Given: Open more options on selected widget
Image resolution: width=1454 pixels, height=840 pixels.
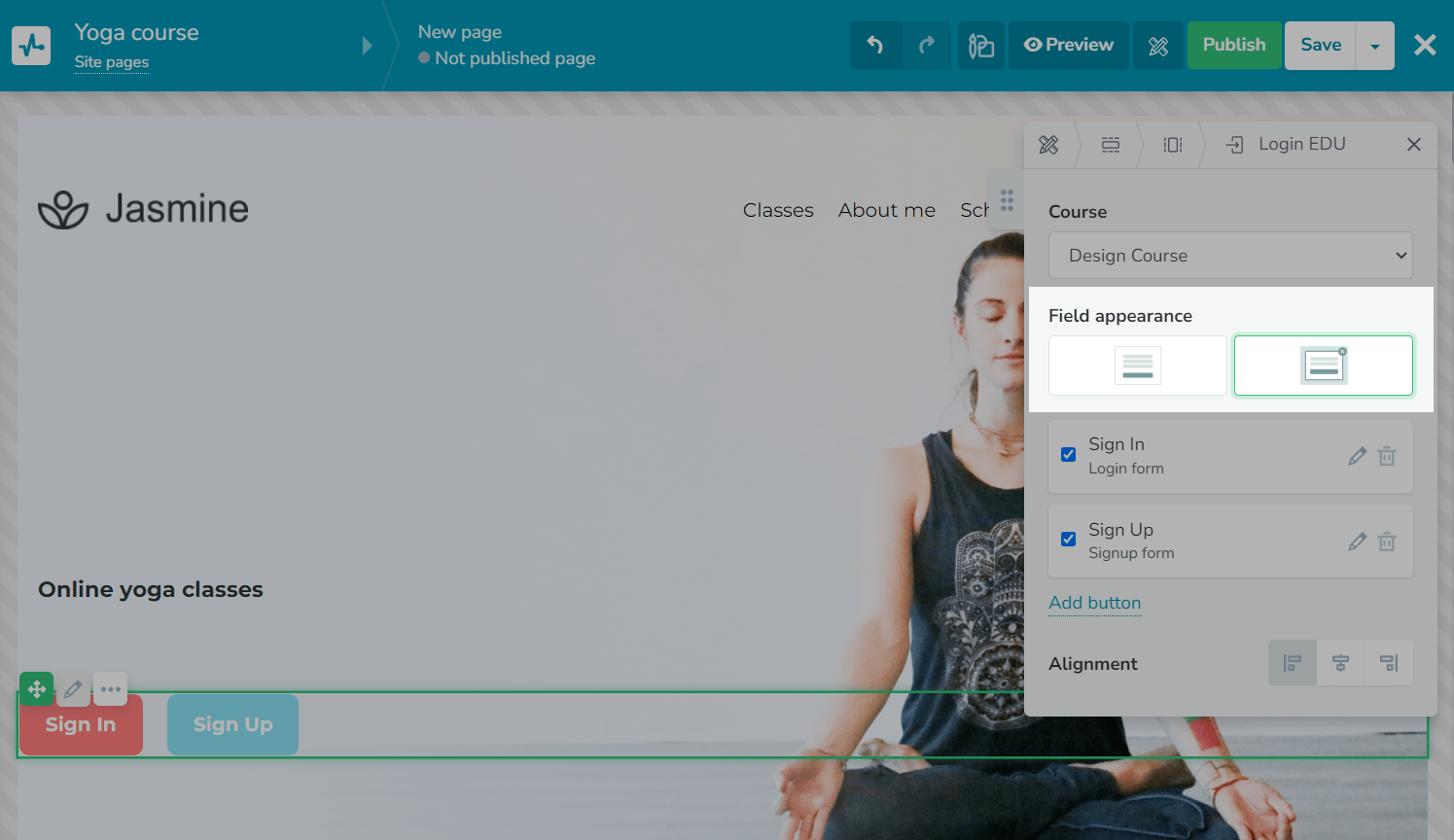Looking at the screenshot, I should (111, 689).
